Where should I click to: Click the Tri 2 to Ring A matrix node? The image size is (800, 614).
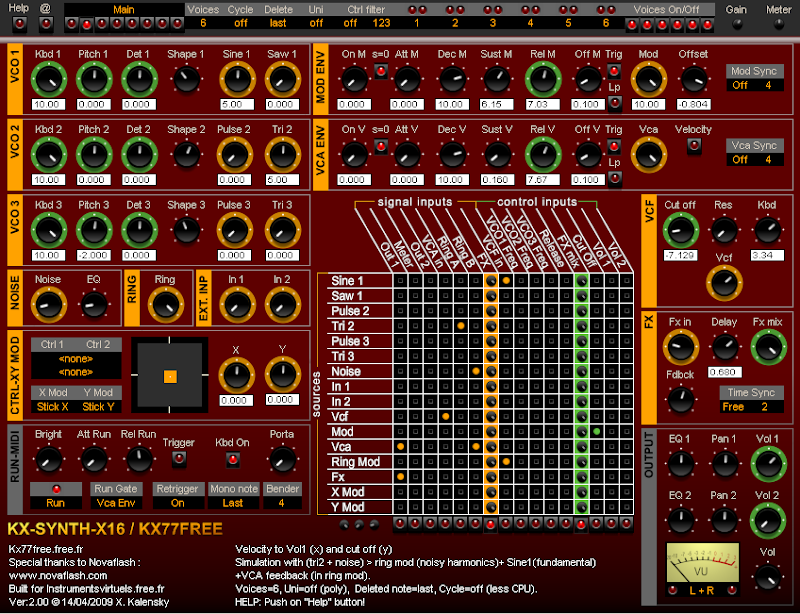pos(461,326)
